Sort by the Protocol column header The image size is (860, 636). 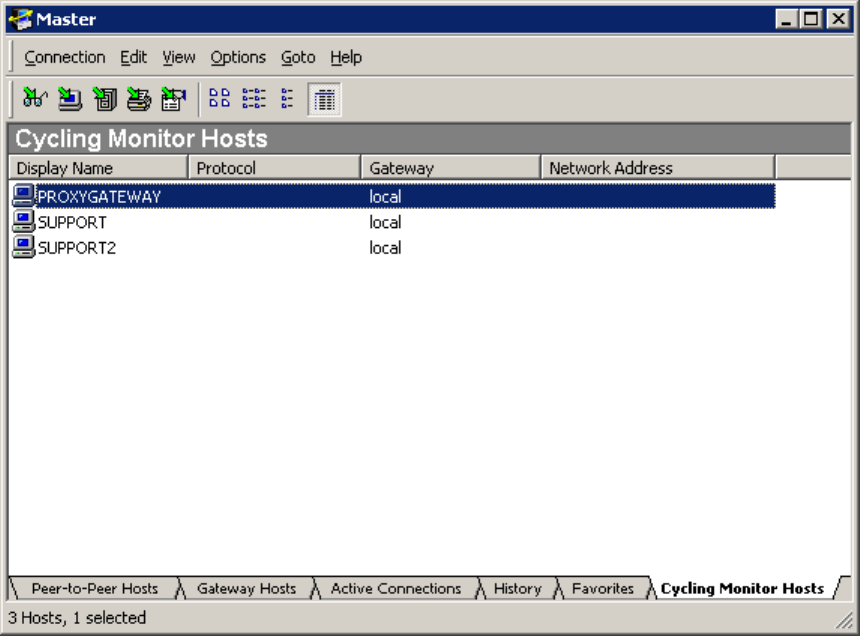click(x=274, y=168)
